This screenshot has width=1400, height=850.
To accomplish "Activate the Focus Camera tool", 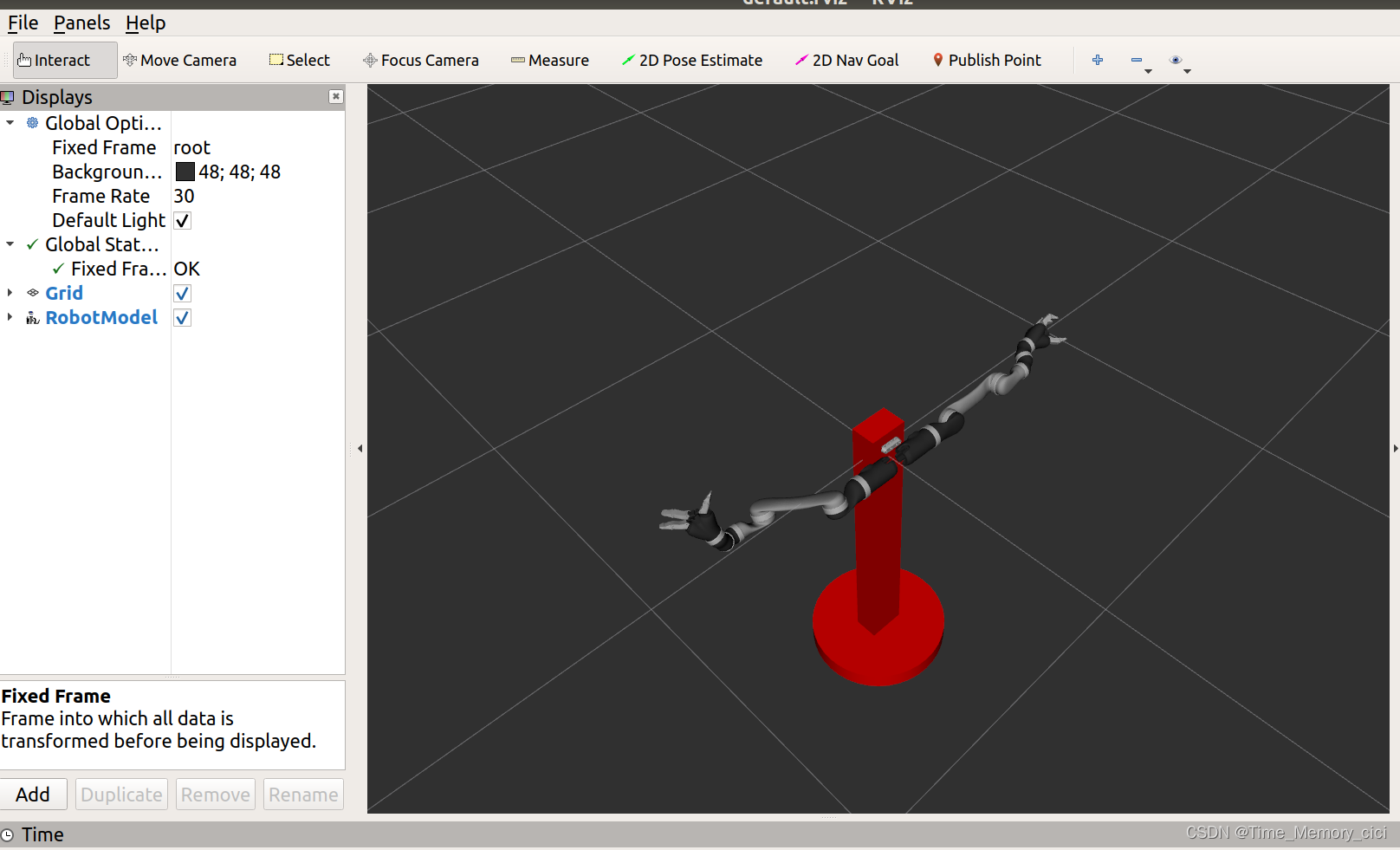I will click(x=420, y=60).
